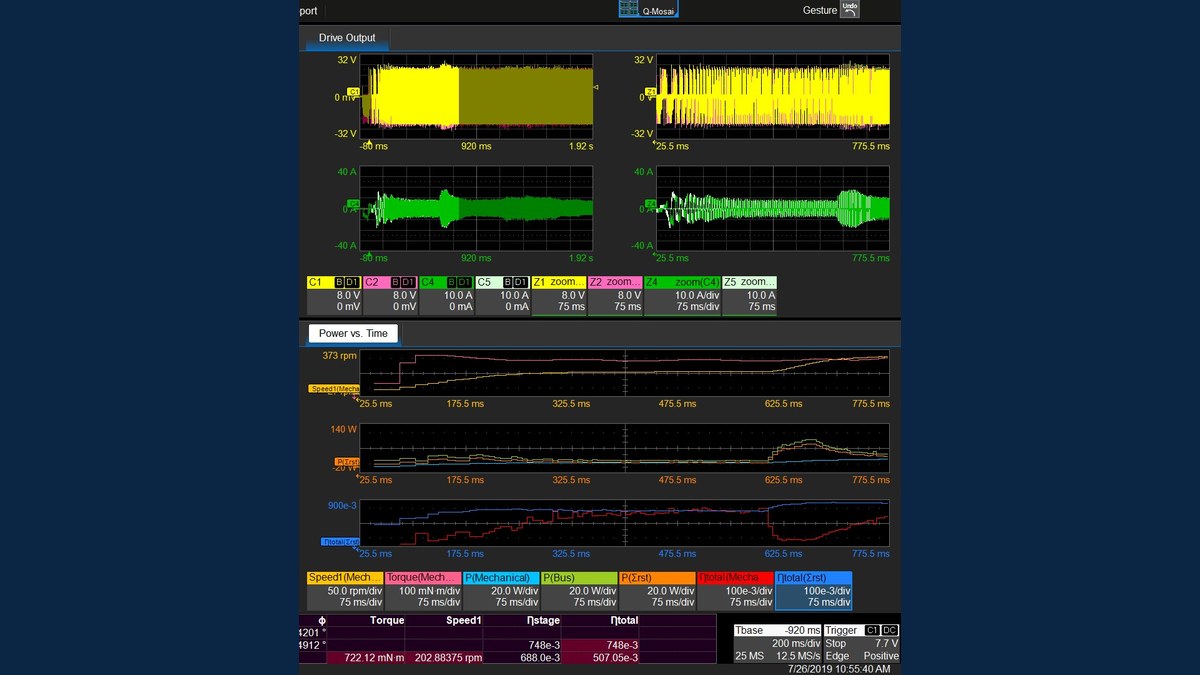
Task: Open the P(Σrst) waveform descriptor
Action: (657, 590)
